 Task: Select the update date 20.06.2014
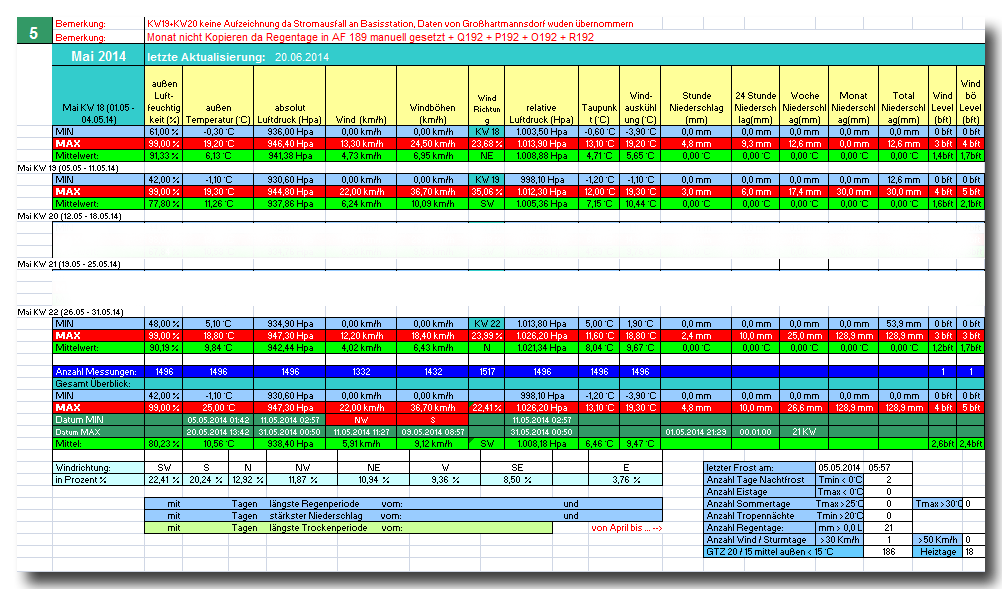pyautogui.click(x=302, y=57)
